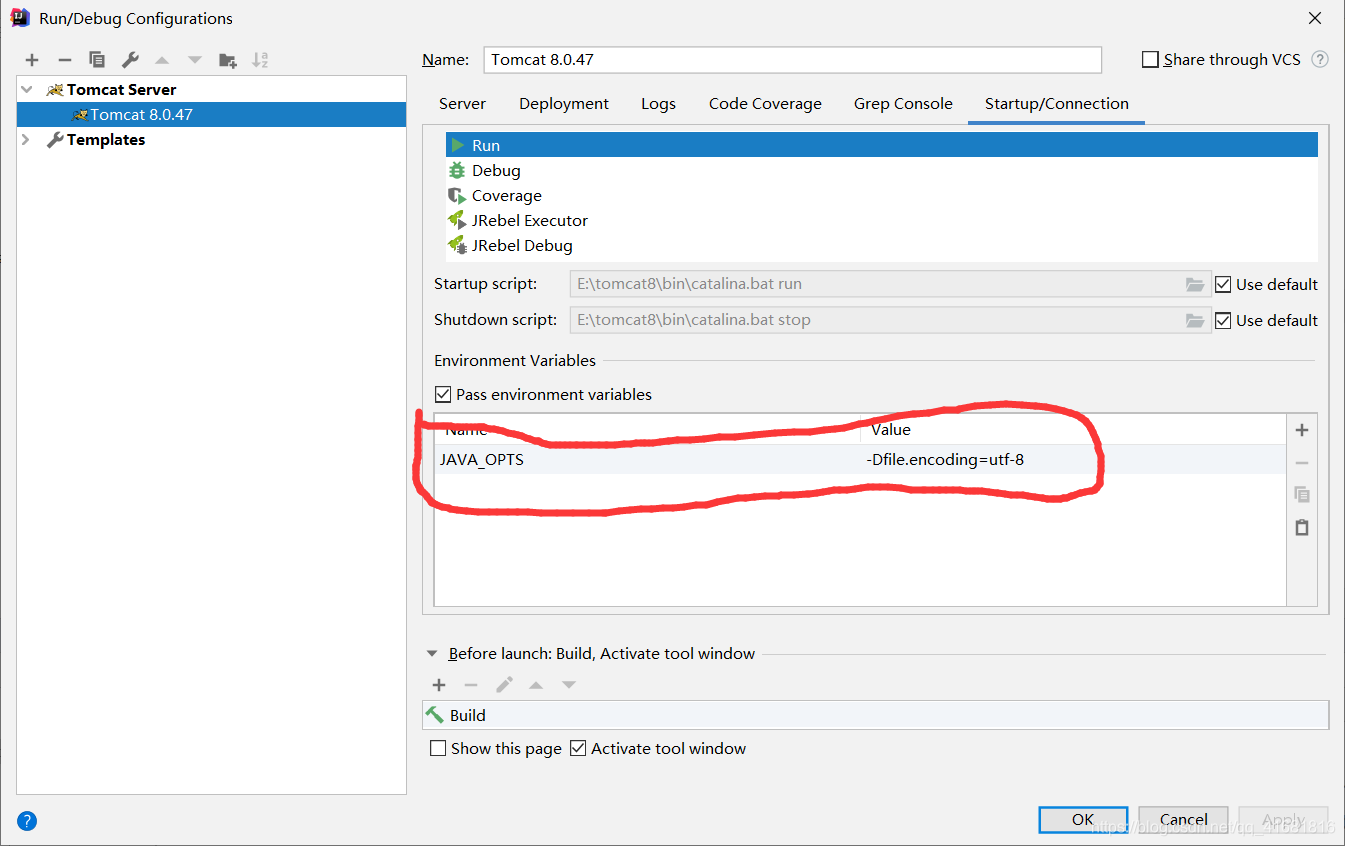Image resolution: width=1345 pixels, height=846 pixels.
Task: Collapse Tomcat Server tree node
Action: pos(26,90)
